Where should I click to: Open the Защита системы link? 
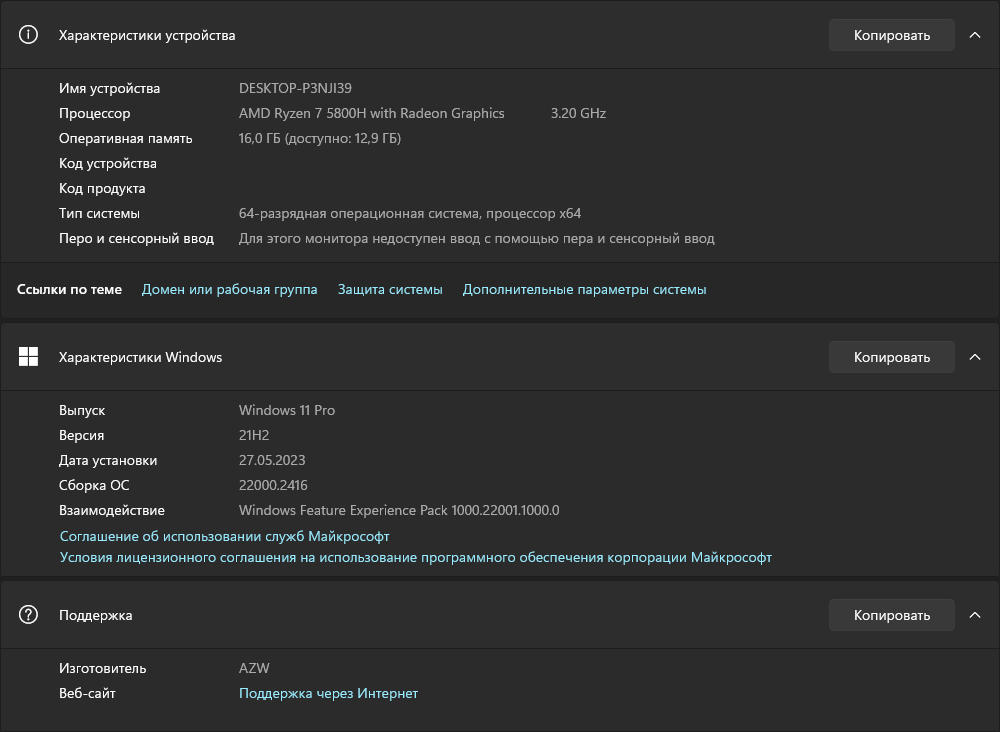[x=390, y=289]
